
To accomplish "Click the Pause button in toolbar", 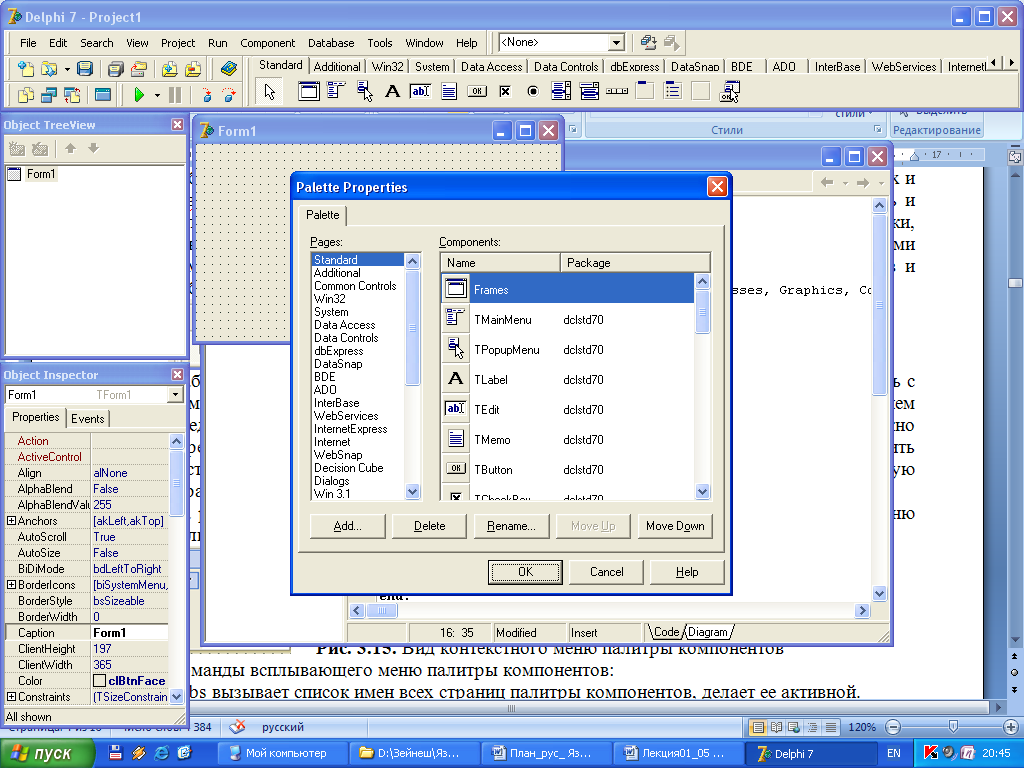I will (175, 95).
